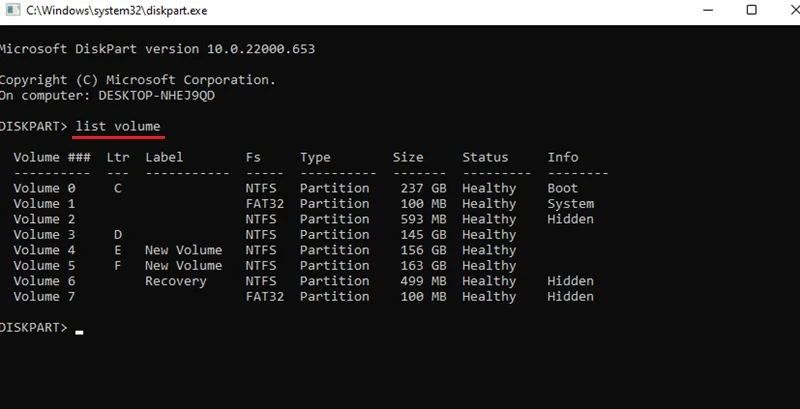Viewport: 800px width, 409px height.
Task: Click drive letter F for Volume 5
Action: pos(118,265)
